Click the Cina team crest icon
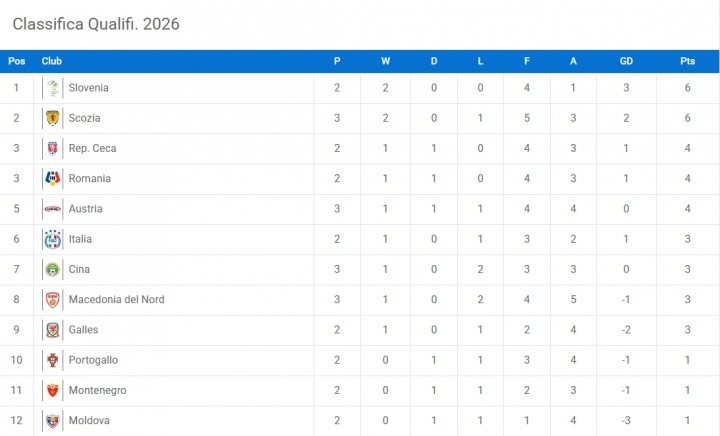Viewport: 720px width, 436px height. (x=52, y=270)
